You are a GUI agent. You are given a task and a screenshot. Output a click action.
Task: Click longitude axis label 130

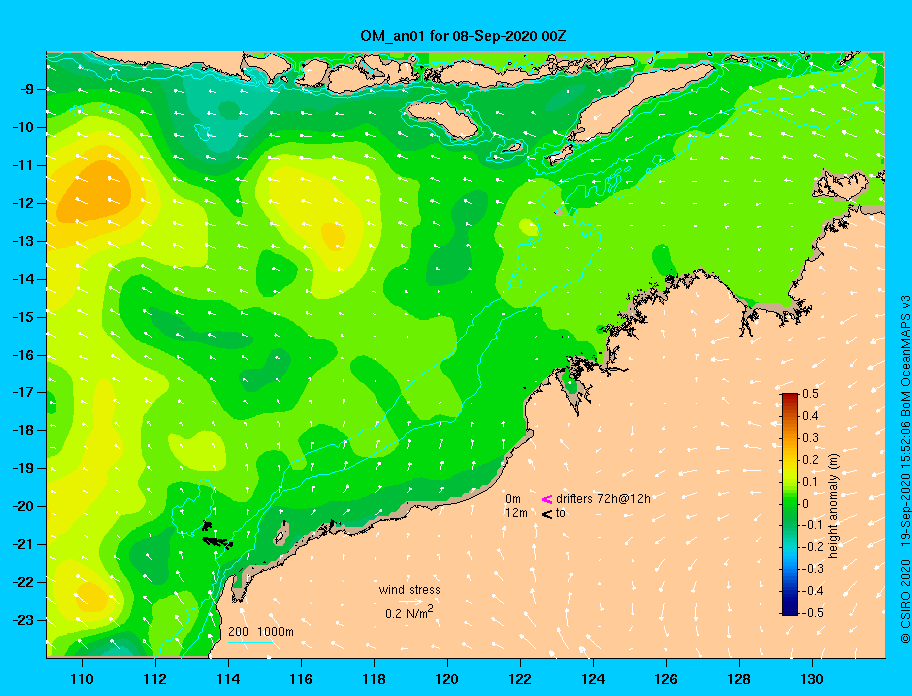812,679
